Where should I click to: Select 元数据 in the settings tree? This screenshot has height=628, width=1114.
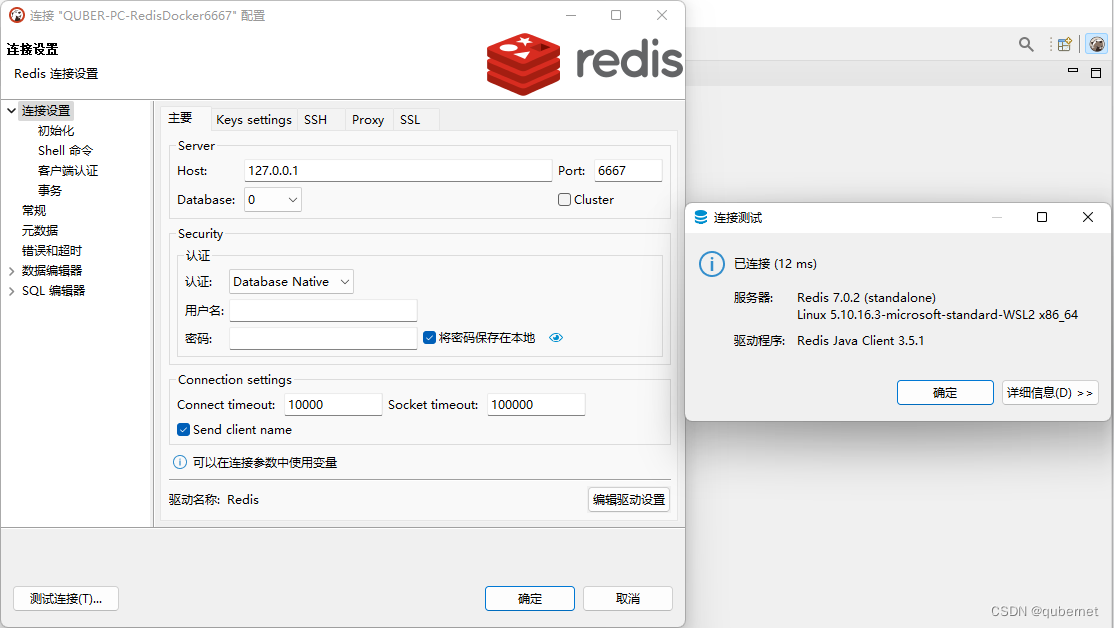(40, 230)
